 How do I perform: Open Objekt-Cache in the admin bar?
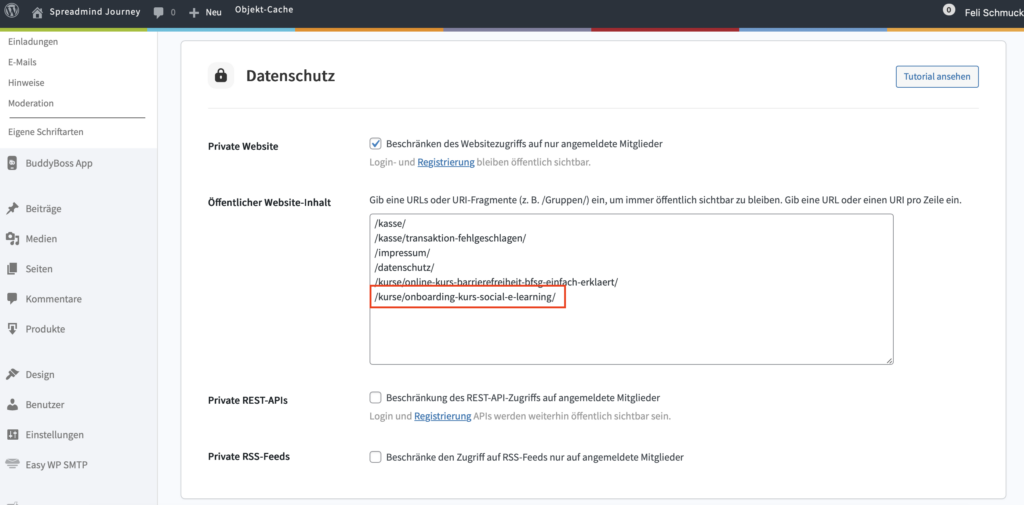point(264,9)
